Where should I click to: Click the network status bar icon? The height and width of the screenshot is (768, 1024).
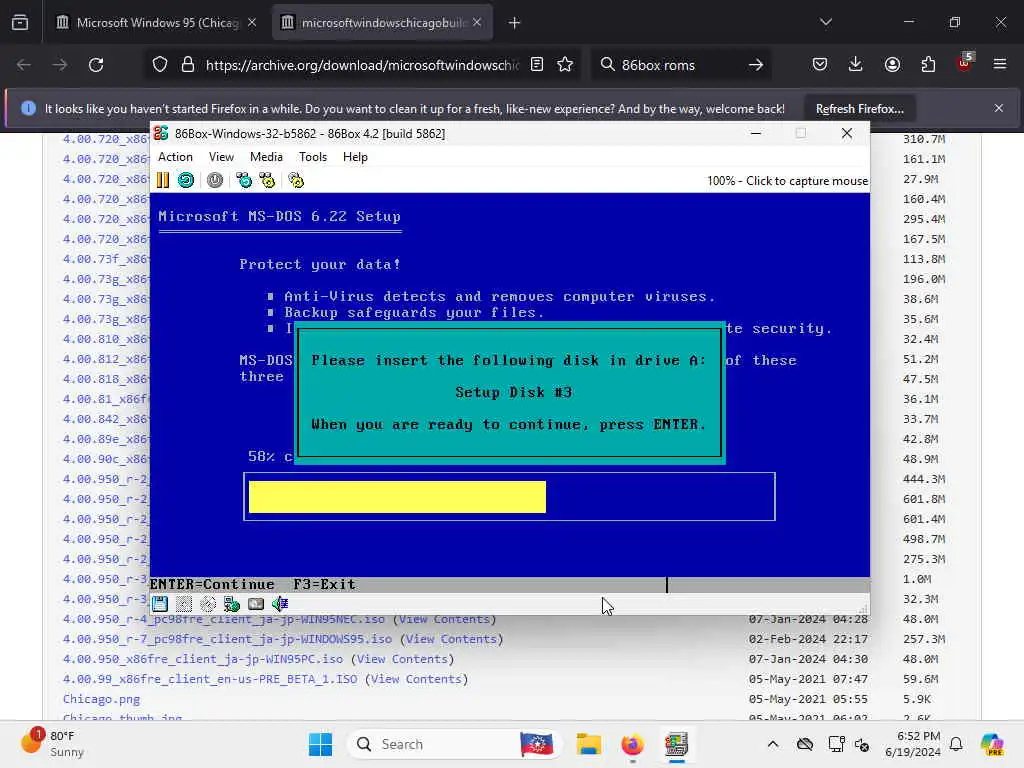(232, 604)
